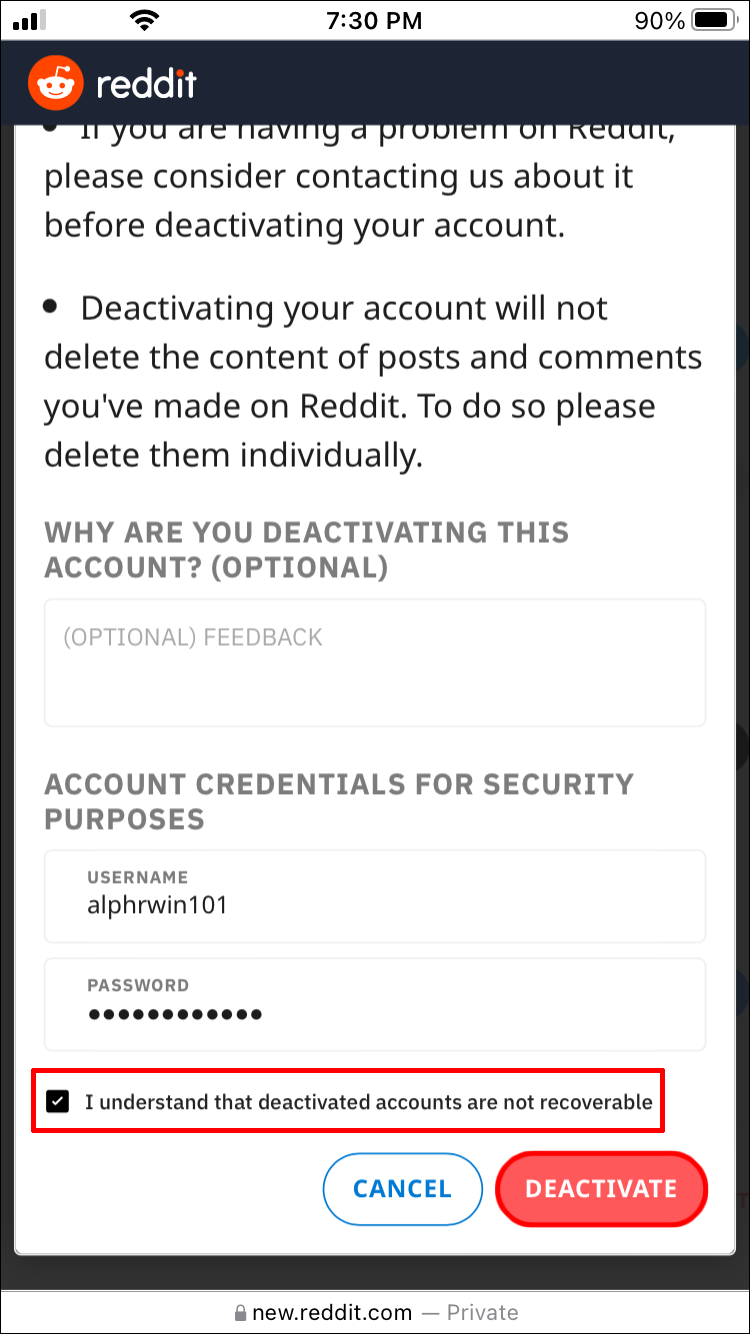This screenshot has height=1334, width=750.
Task: Click the "Account credentials for security purposes" heading
Action: (338, 801)
